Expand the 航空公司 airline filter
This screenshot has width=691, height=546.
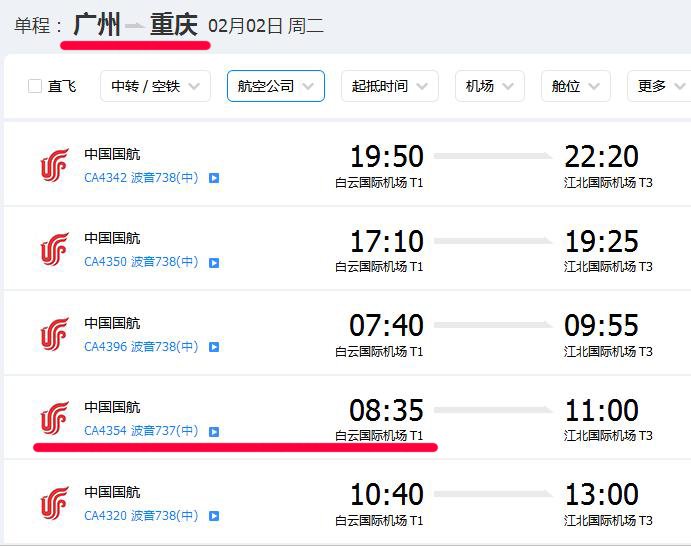coord(276,86)
